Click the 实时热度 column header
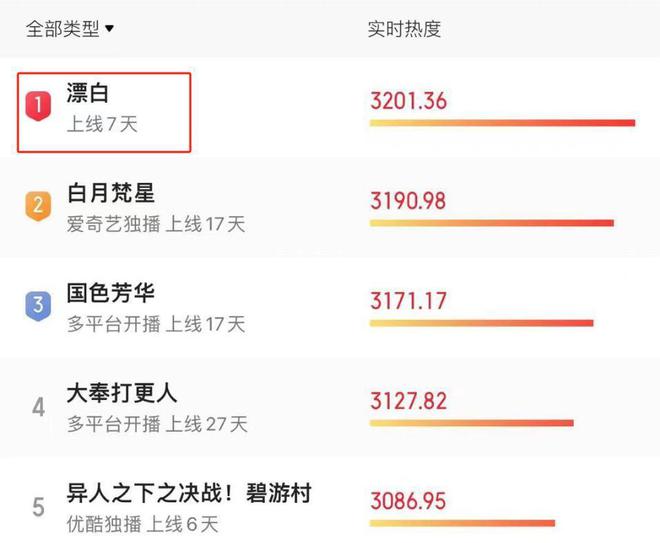The height and width of the screenshot is (543, 660). 404,29
